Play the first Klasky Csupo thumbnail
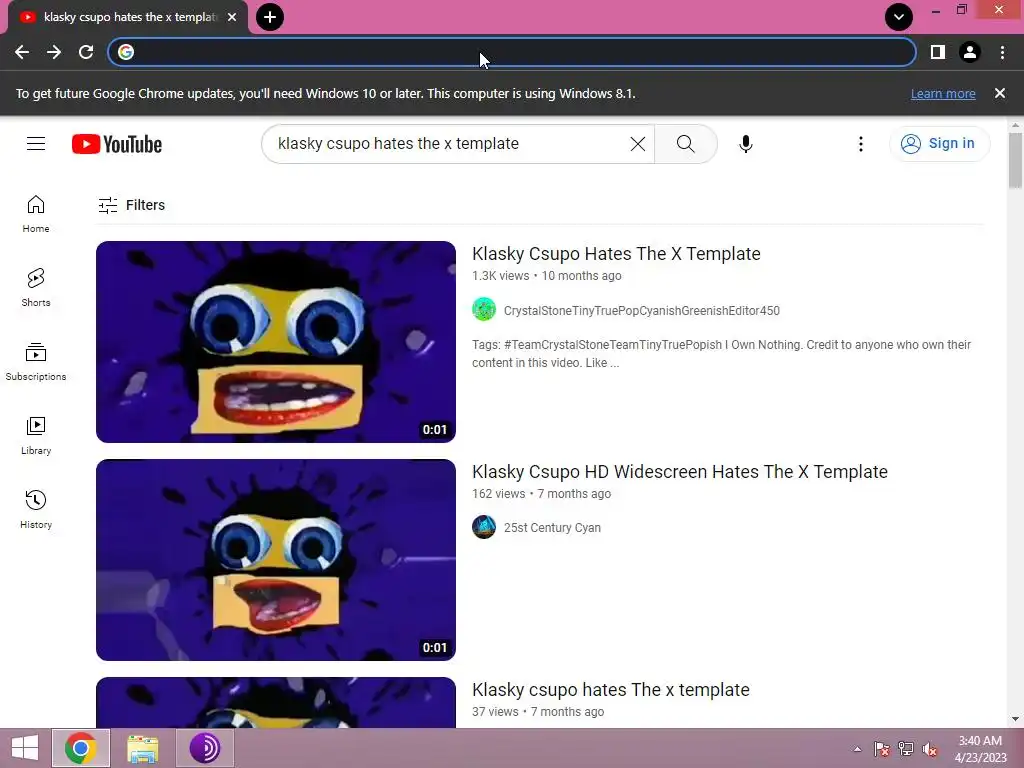 (276, 342)
